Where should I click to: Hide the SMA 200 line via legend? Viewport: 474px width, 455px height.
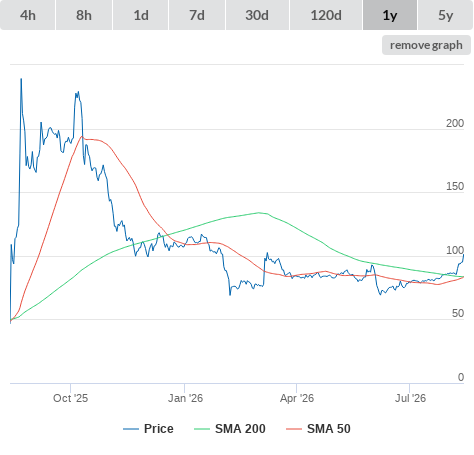(x=240, y=429)
